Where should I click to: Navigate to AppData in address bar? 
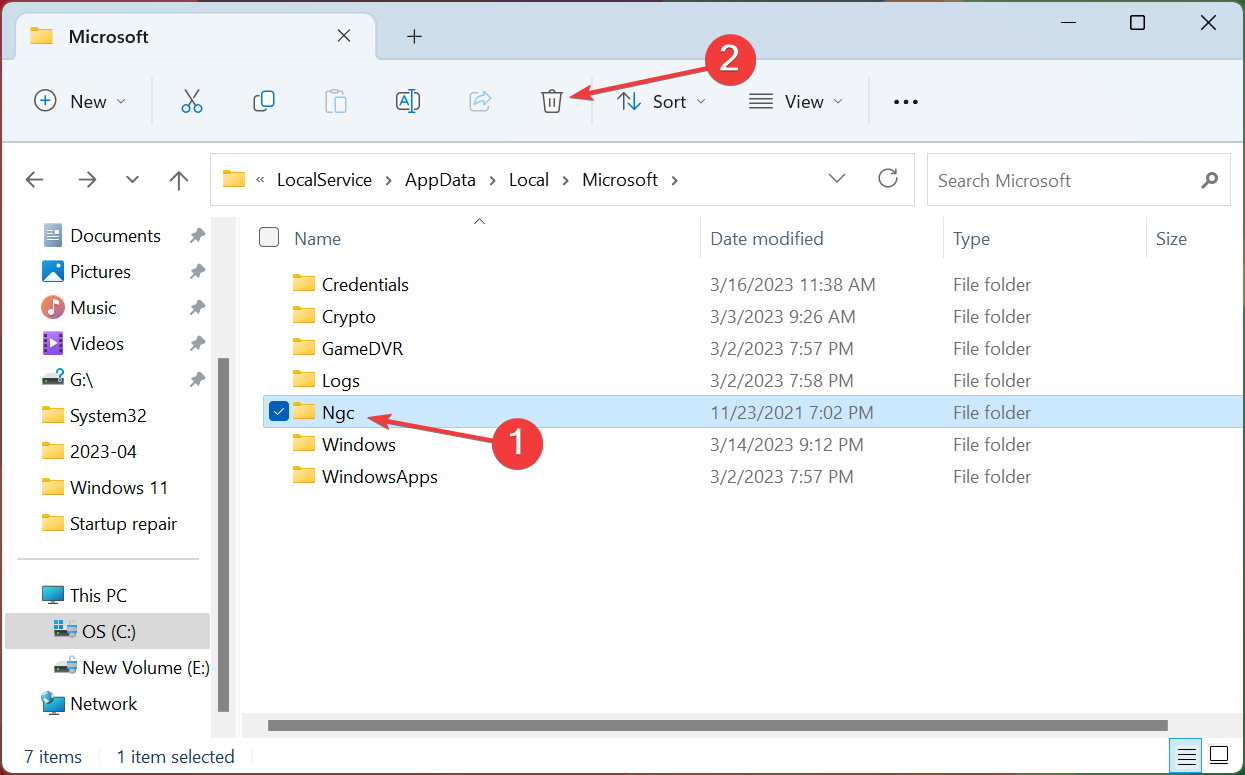(441, 180)
